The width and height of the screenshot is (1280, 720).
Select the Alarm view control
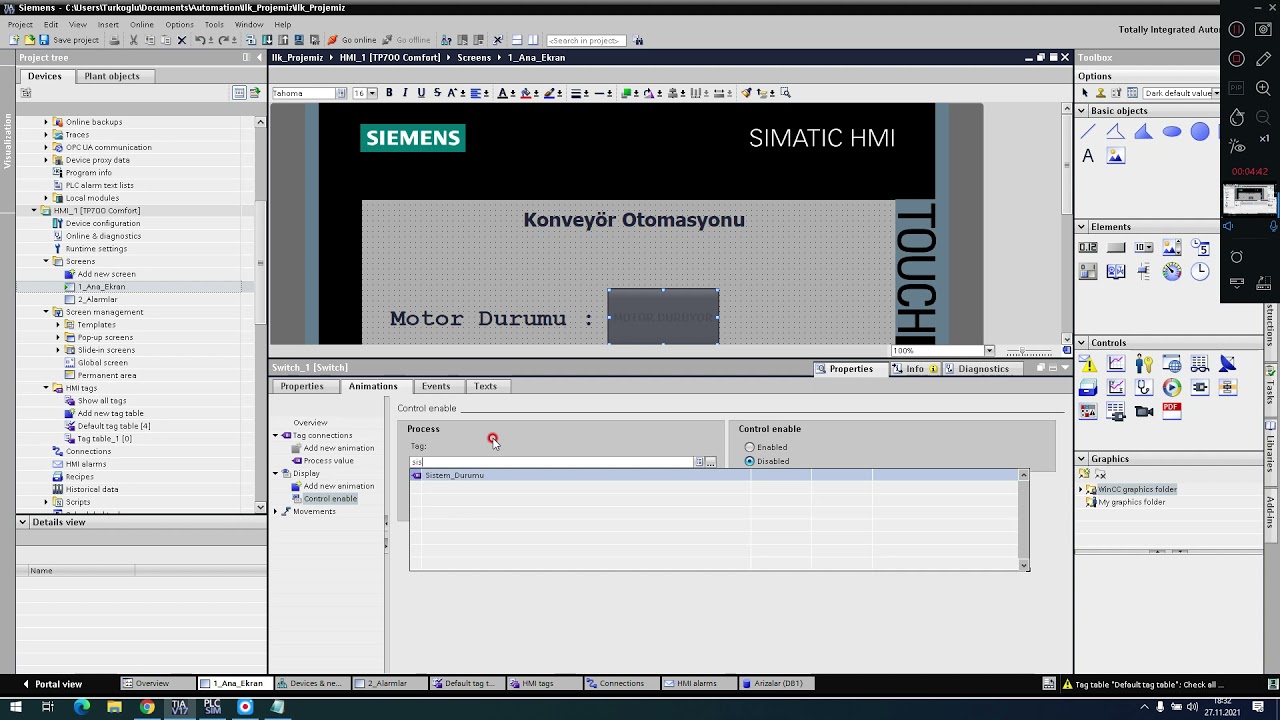1088,364
